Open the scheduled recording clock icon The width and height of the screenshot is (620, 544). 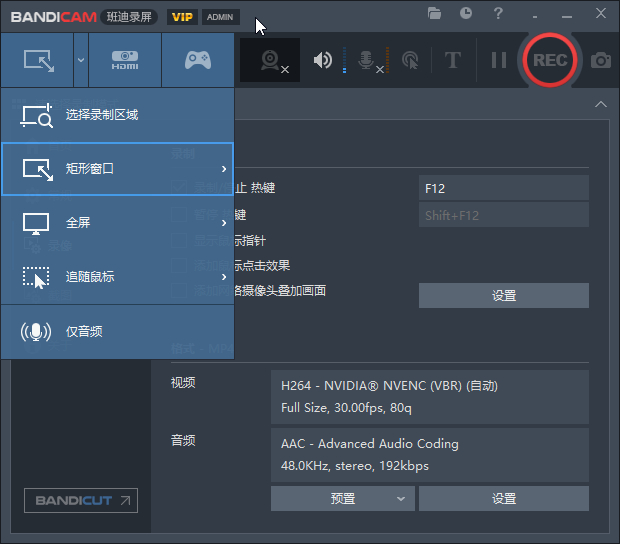coord(466,13)
